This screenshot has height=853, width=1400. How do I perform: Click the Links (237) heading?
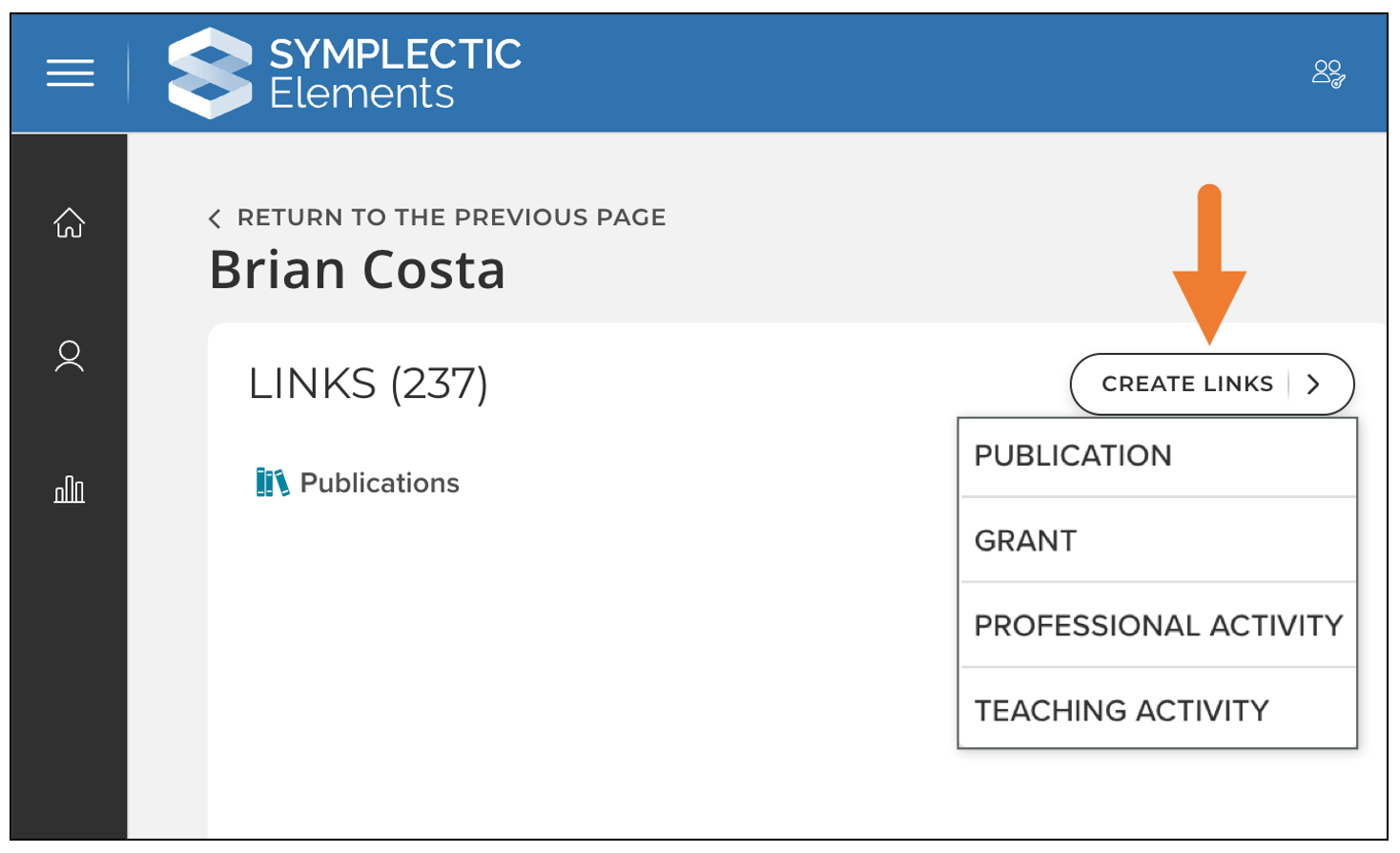pyautogui.click(x=368, y=384)
